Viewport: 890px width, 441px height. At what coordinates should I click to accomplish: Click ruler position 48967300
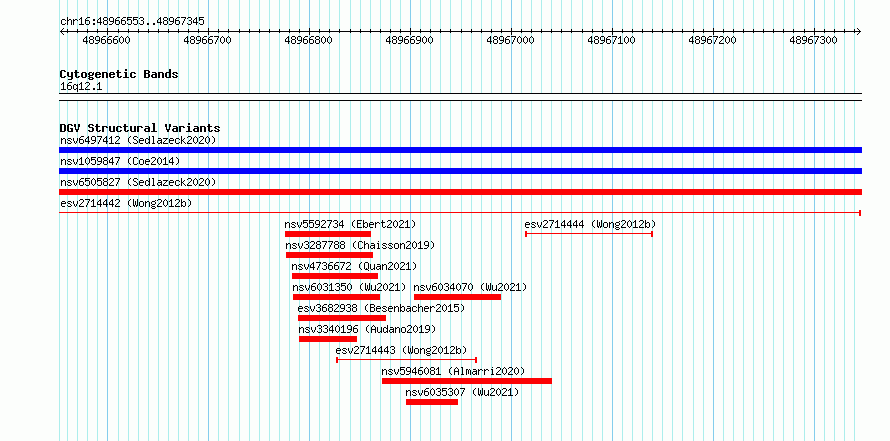pos(813,40)
